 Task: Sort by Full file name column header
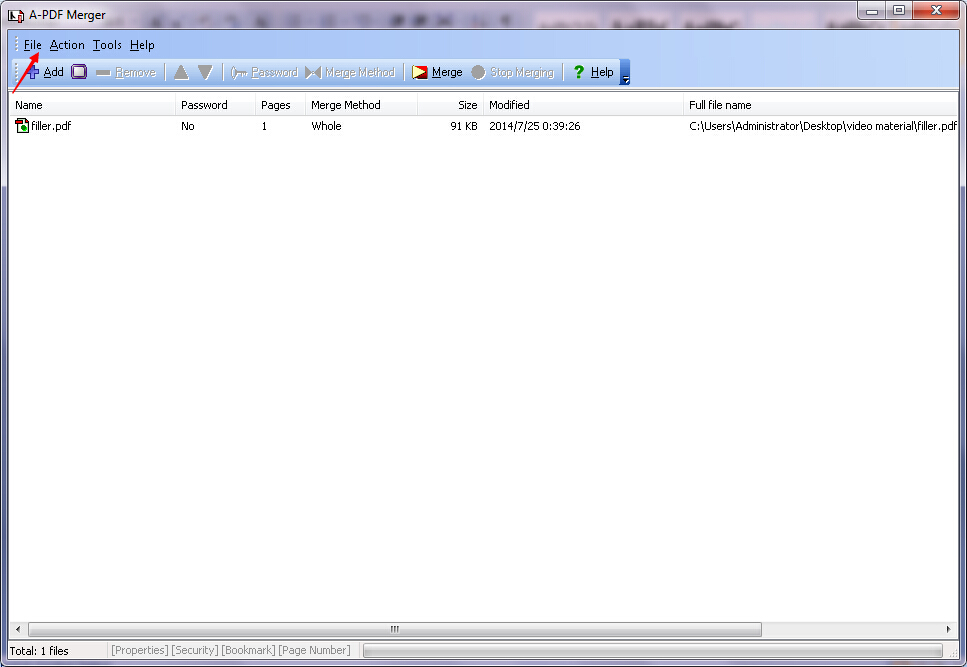point(820,105)
